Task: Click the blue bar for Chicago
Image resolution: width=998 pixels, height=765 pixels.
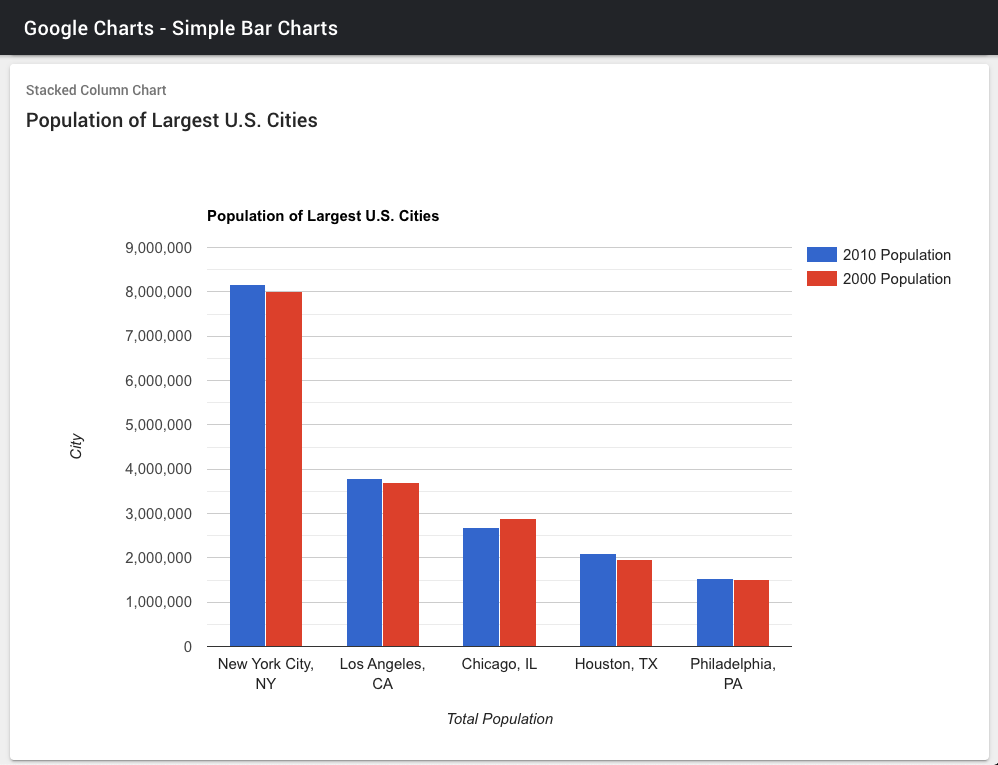Action: (x=481, y=587)
